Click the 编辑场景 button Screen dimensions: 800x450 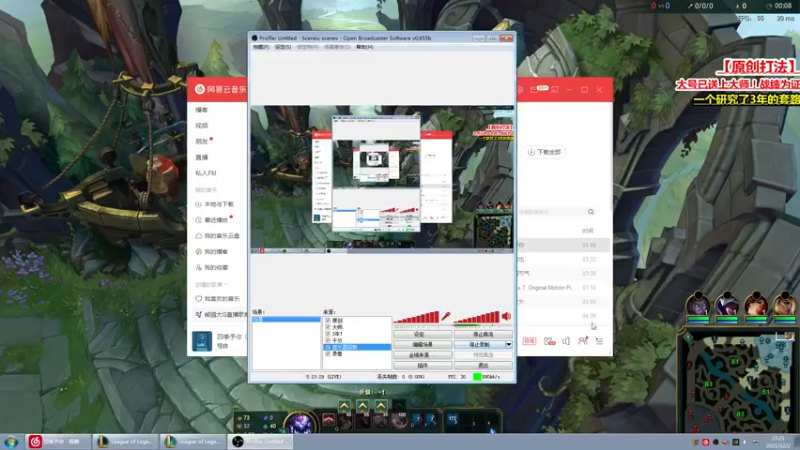(422, 345)
